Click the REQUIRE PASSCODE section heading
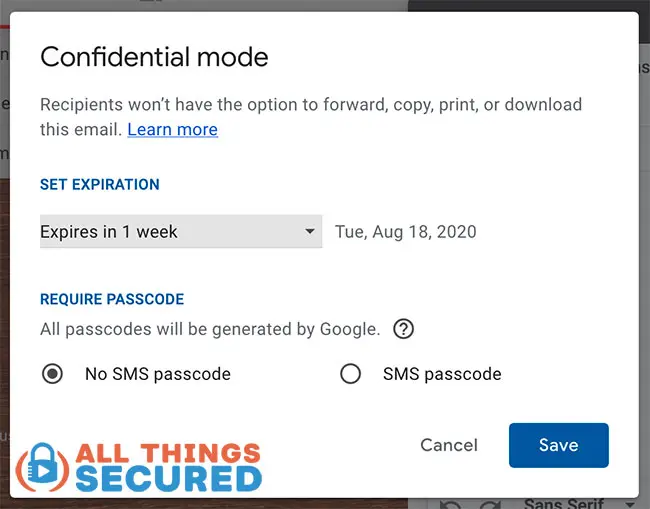 coord(112,298)
